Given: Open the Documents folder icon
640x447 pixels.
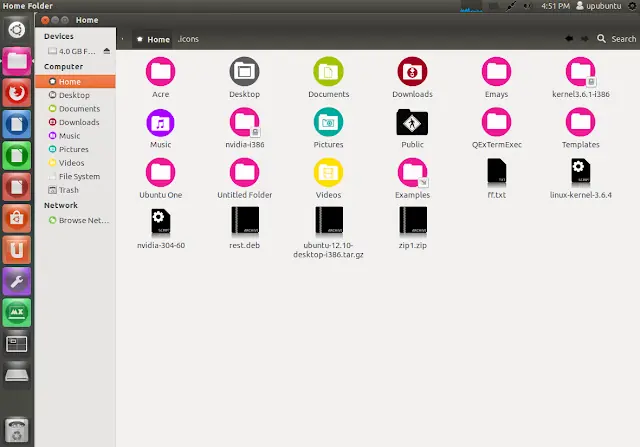Looking at the screenshot, I should point(328,72).
